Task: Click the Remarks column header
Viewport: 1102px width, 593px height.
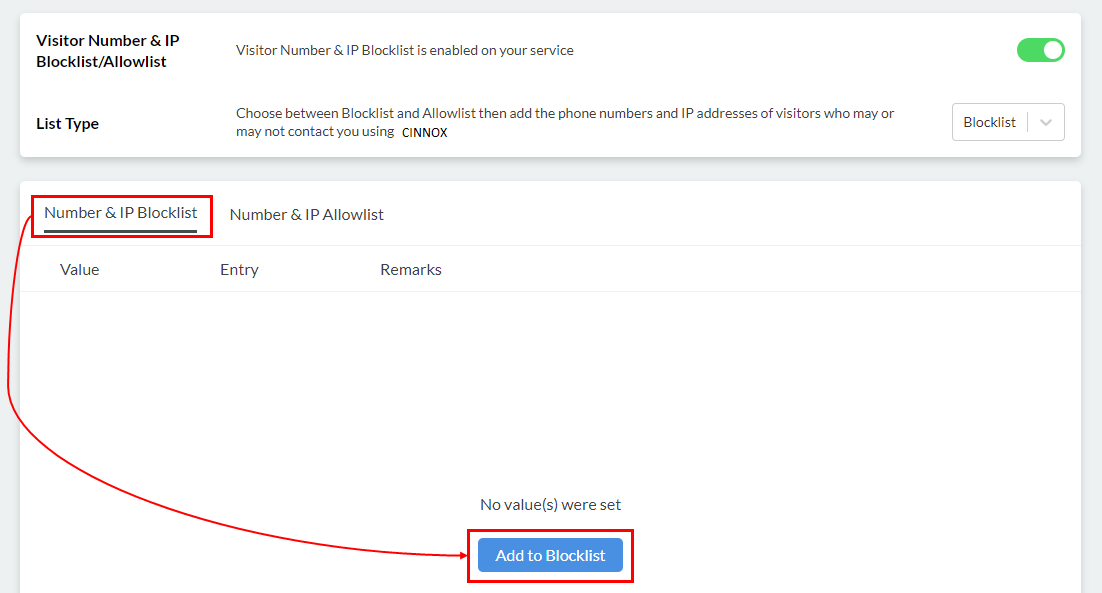Action: 410,269
